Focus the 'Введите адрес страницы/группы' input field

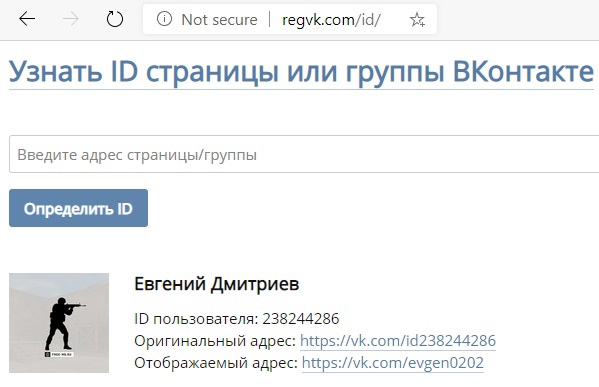pyautogui.click(x=304, y=154)
